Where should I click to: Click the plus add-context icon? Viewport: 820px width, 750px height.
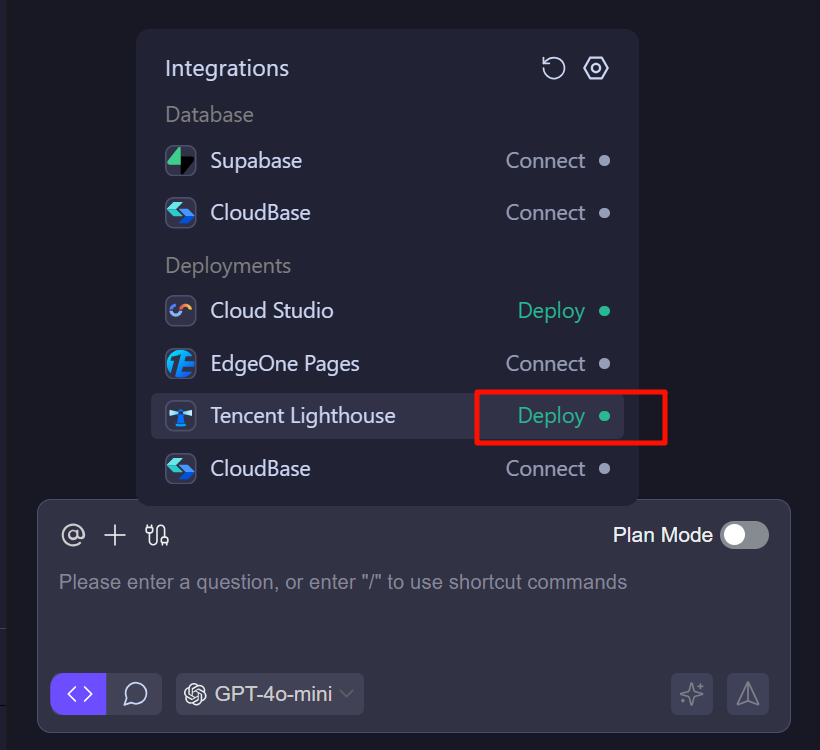point(115,535)
